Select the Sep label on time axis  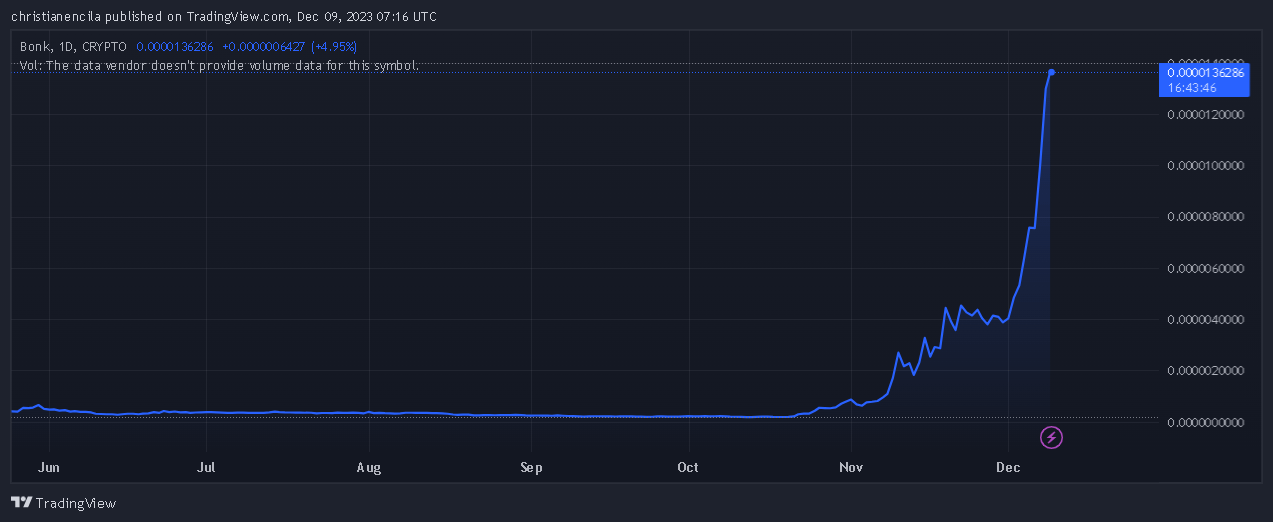(532, 467)
